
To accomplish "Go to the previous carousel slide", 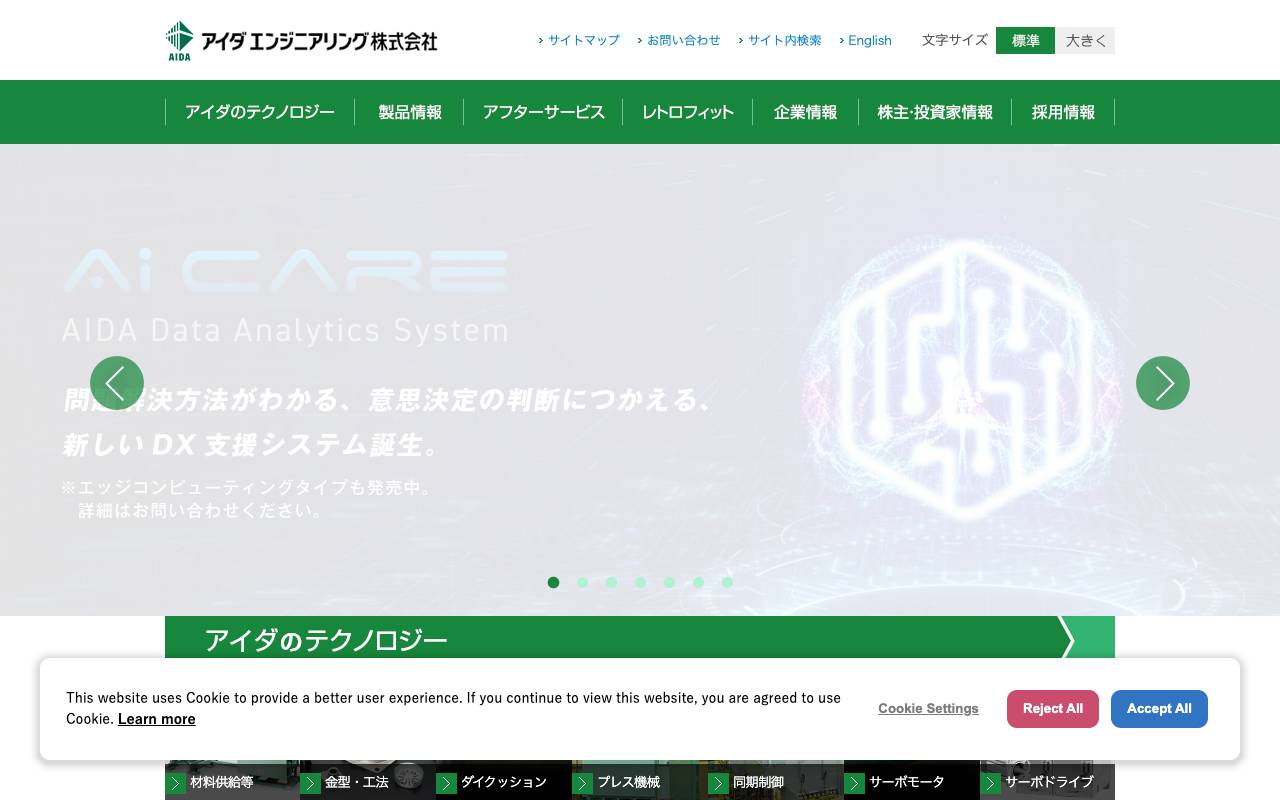I will 117,383.
